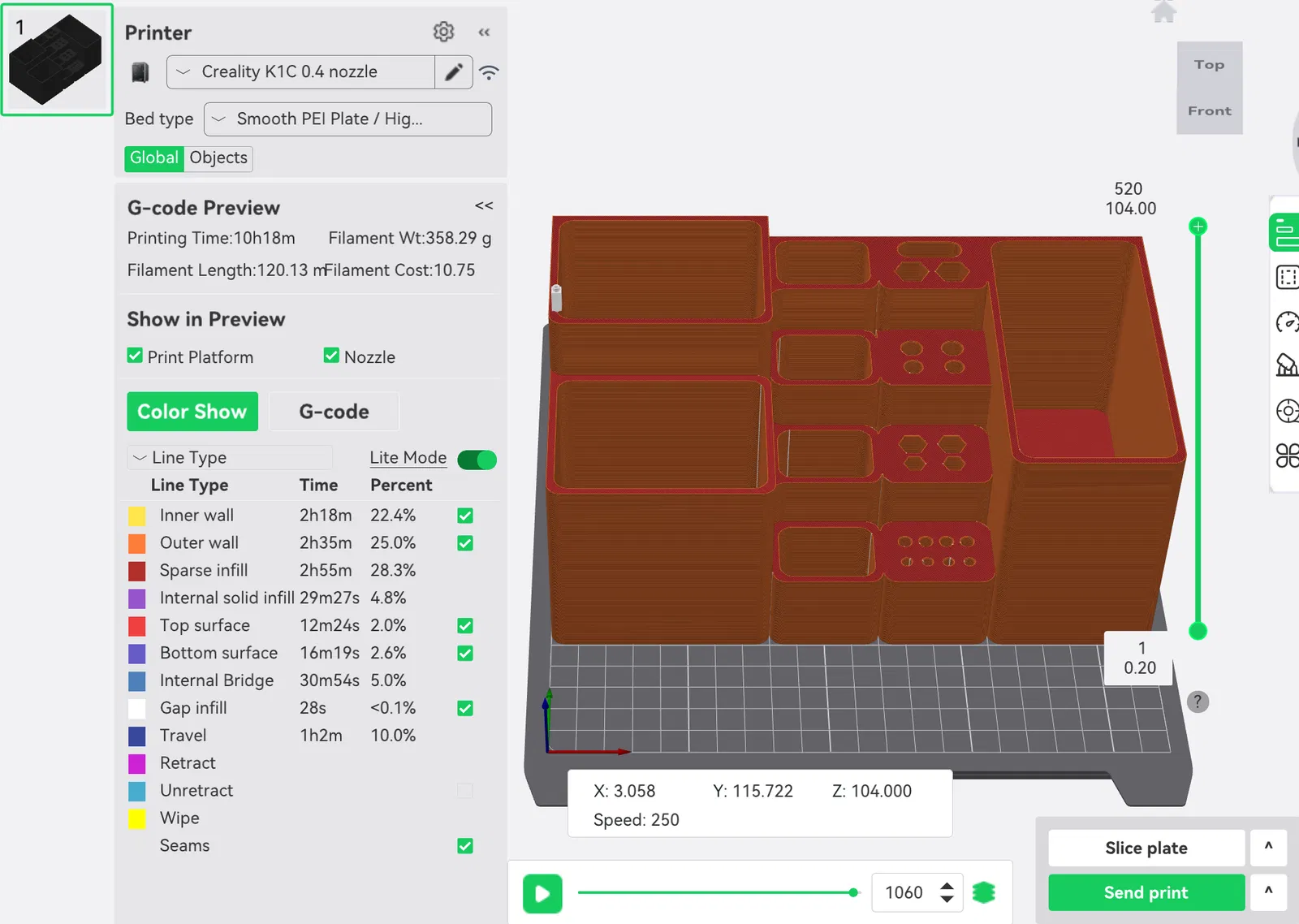Click the Front face of view cube
Image resolution: width=1299 pixels, height=924 pixels.
coord(1210,111)
